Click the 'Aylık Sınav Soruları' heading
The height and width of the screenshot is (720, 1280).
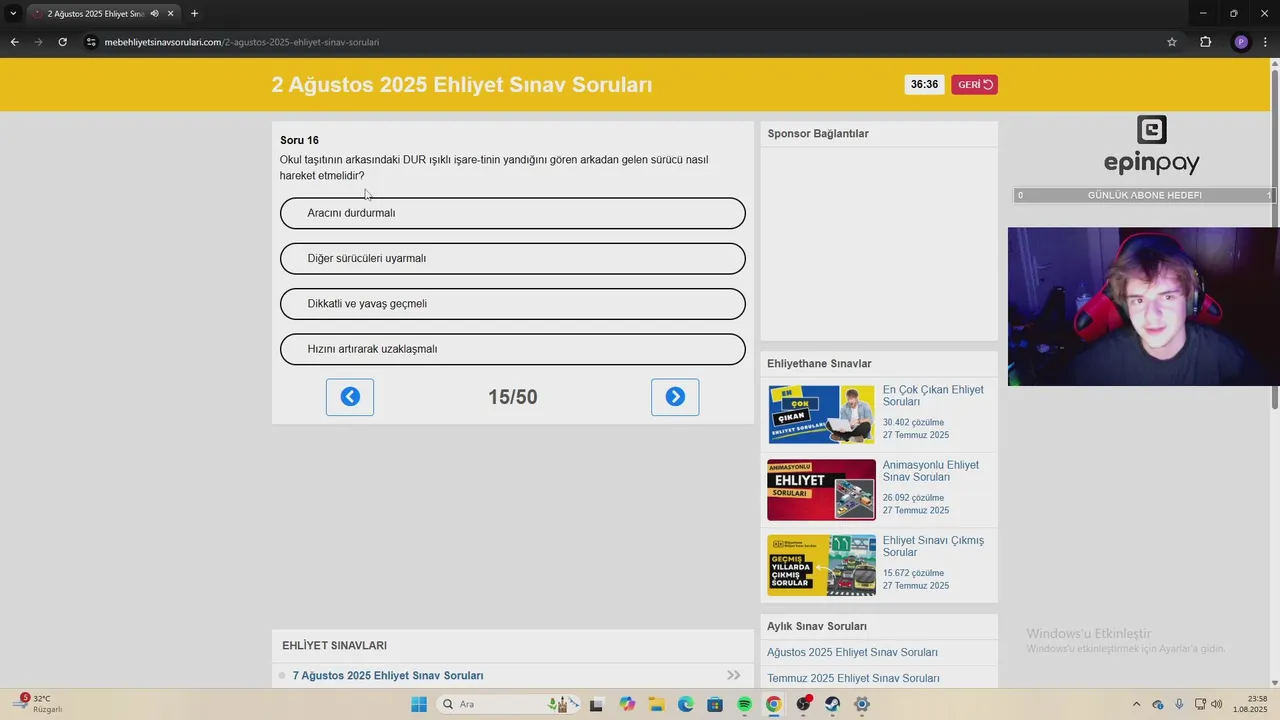pos(817,627)
